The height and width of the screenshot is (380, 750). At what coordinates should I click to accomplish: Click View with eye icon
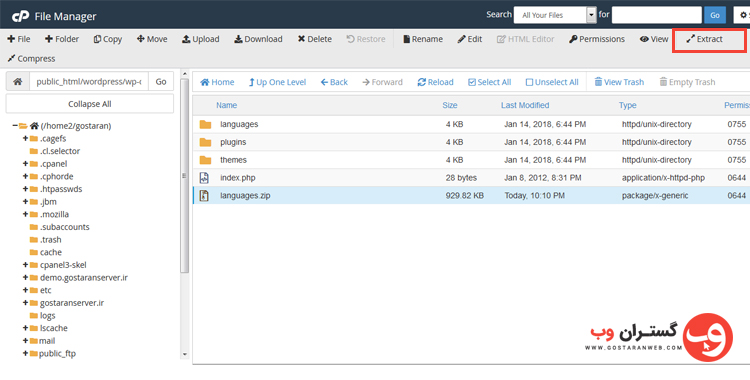point(654,39)
